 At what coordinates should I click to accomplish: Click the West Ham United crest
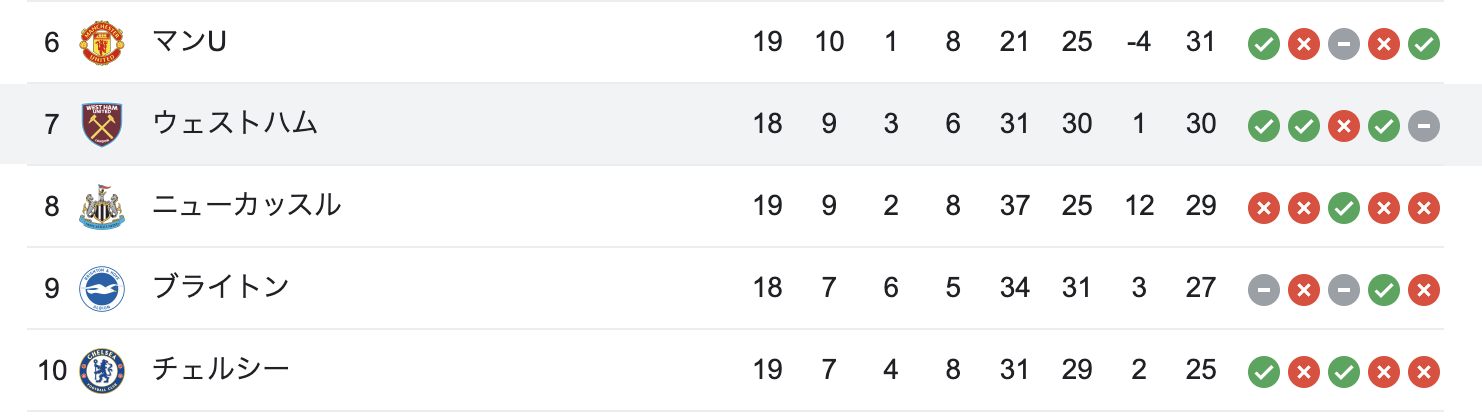tap(102, 125)
